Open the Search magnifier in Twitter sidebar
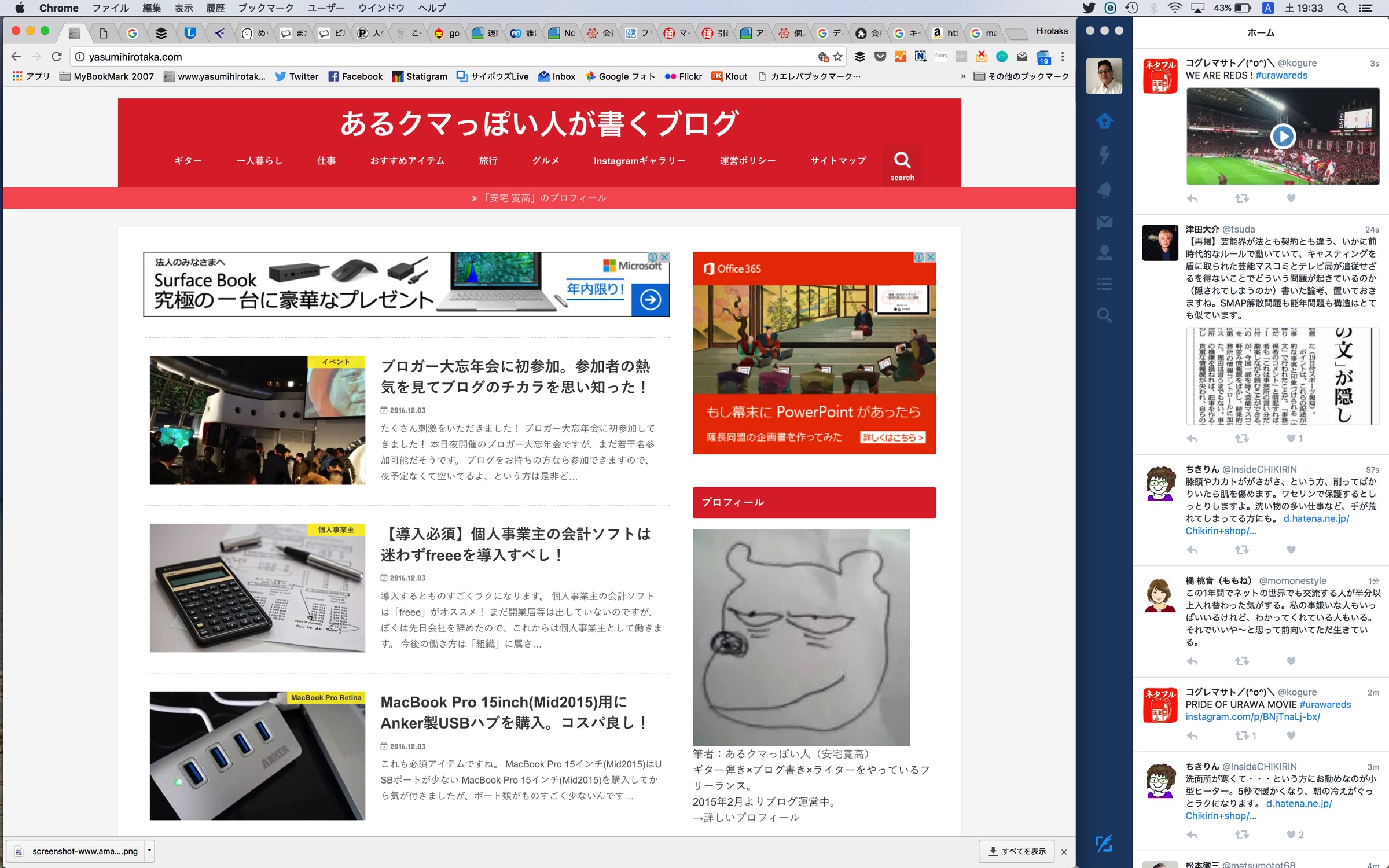The width and height of the screenshot is (1389, 868). [1104, 315]
